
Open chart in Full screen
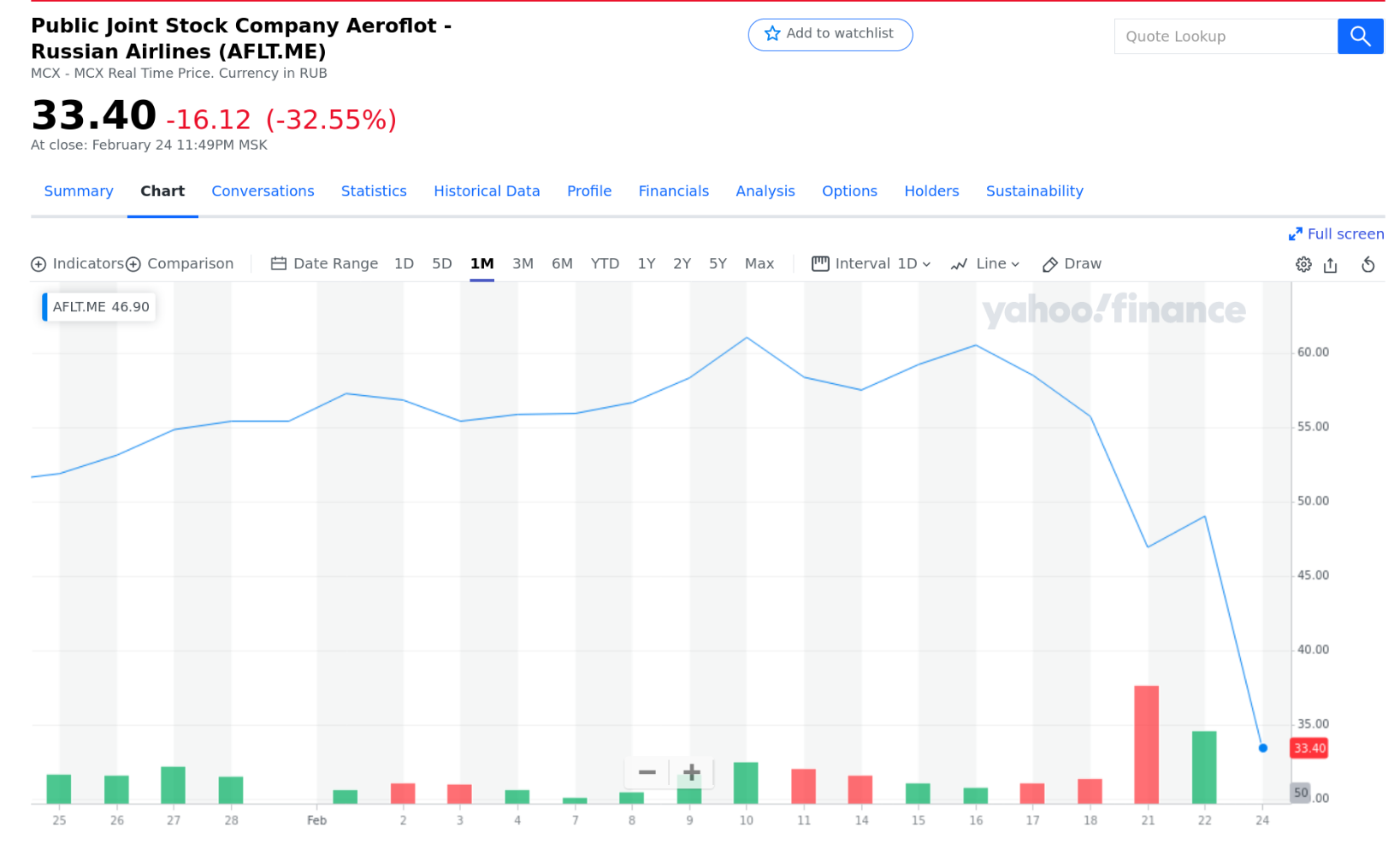tap(1336, 234)
